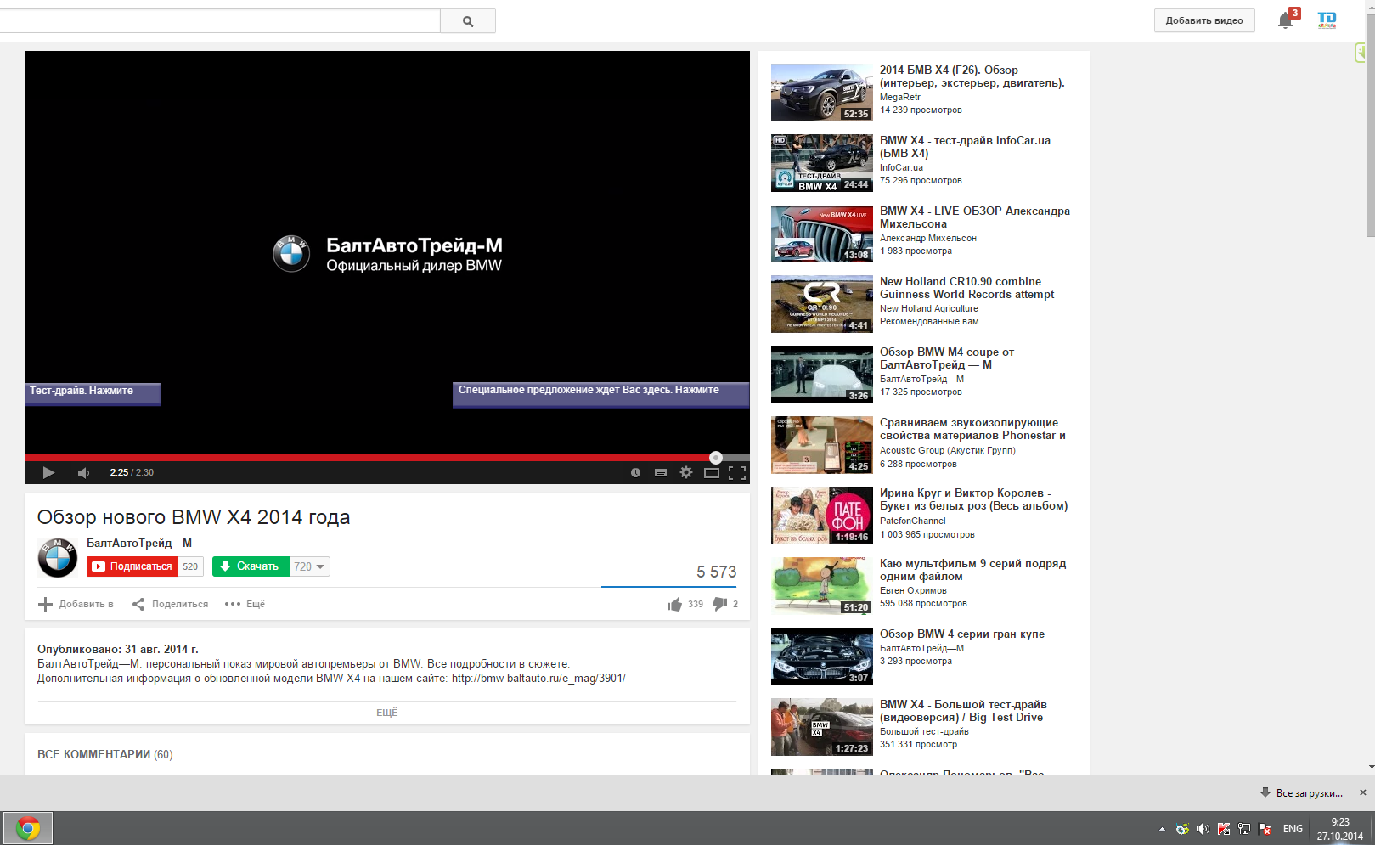Click the MegaRetr channel name
The width and height of the screenshot is (1375, 868).
[900, 98]
